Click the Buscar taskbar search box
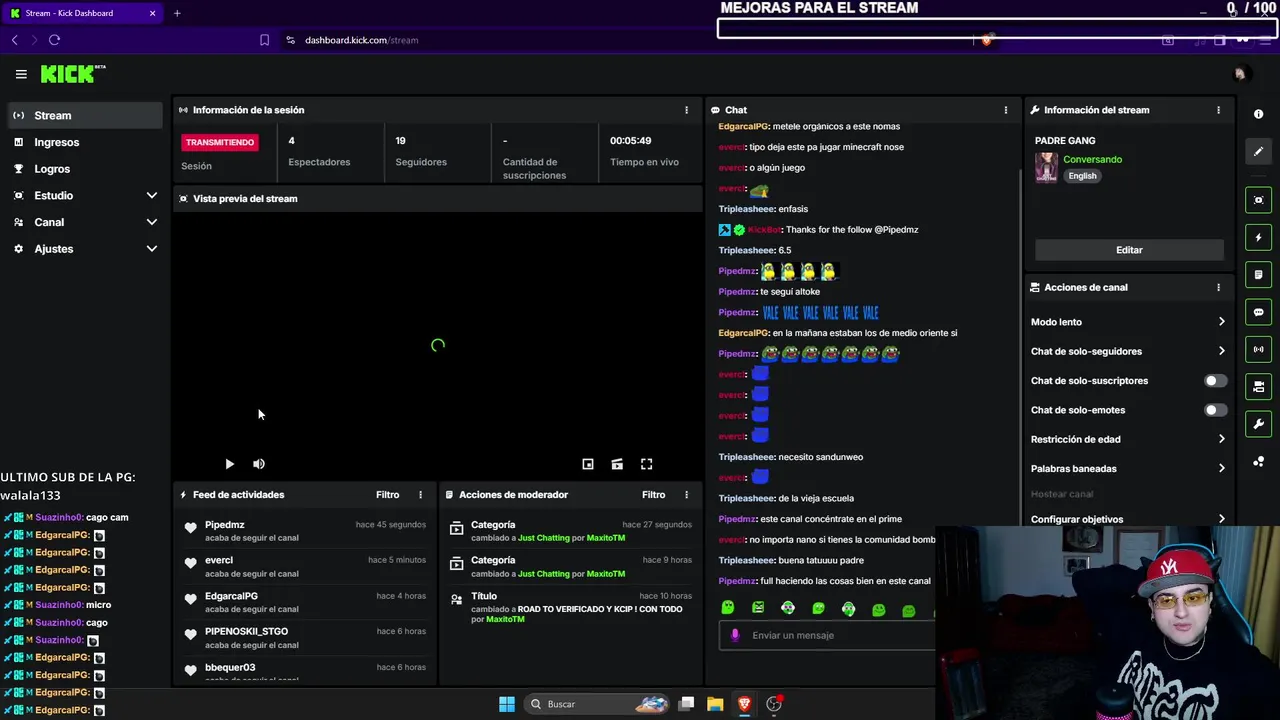The width and height of the screenshot is (1280, 720). (x=597, y=704)
